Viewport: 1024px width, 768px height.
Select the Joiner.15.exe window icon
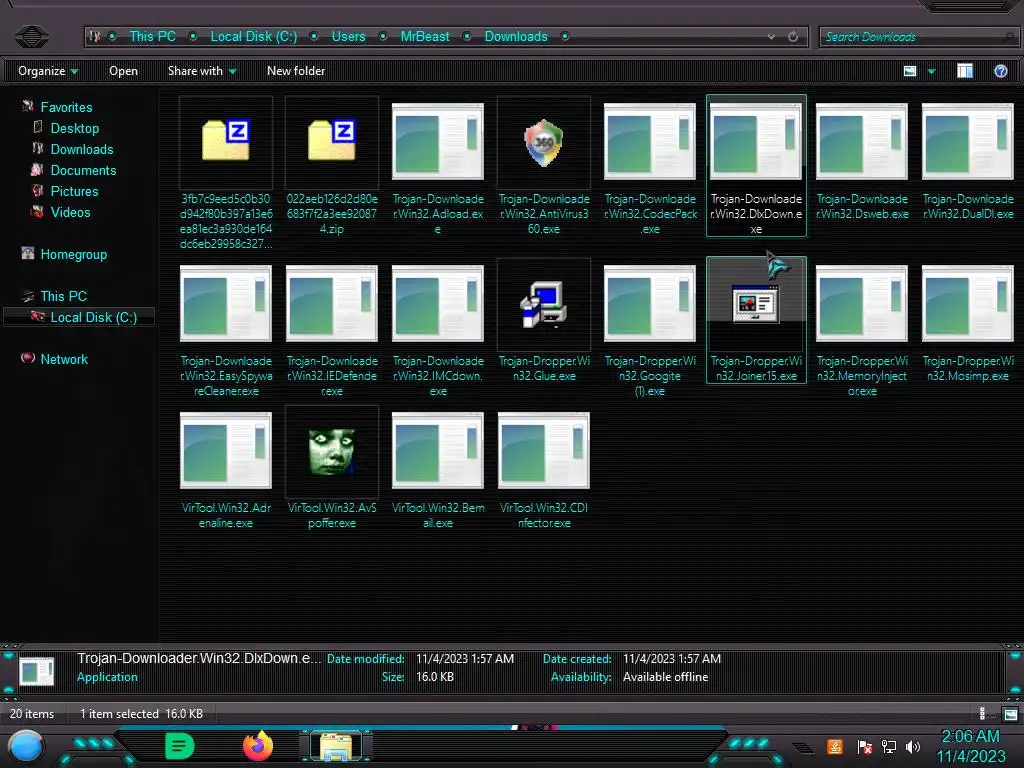pos(756,304)
